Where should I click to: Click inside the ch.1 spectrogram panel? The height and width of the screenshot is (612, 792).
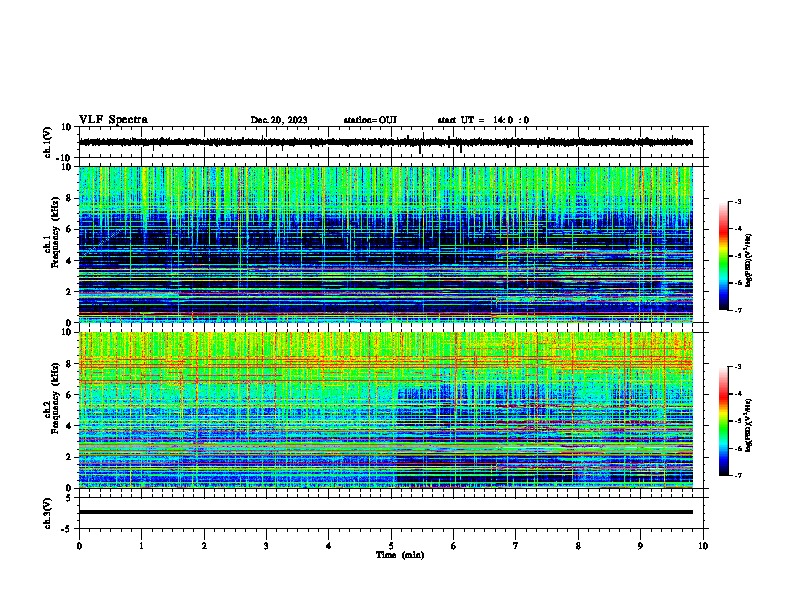click(x=386, y=244)
